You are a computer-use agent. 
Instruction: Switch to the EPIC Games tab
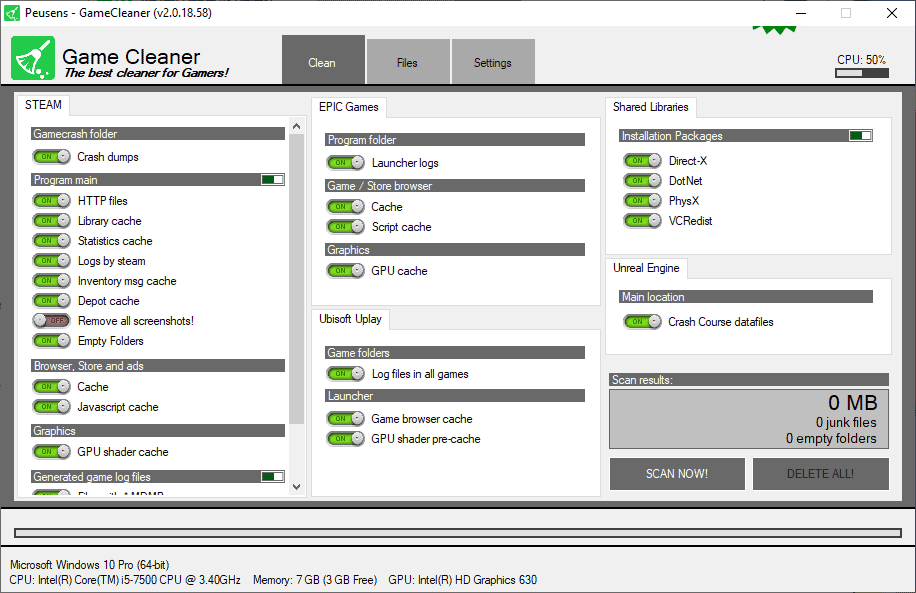point(348,107)
